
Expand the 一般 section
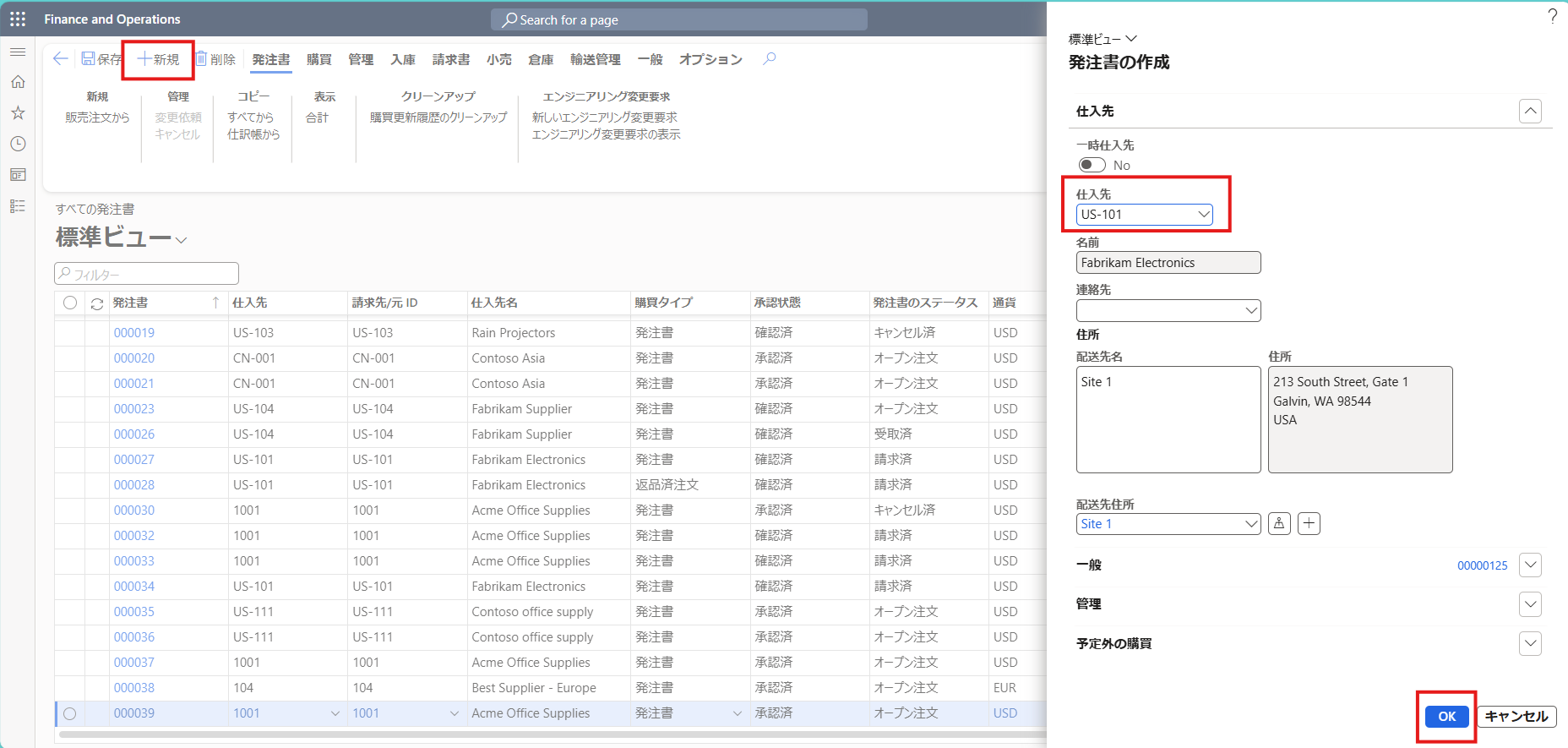point(1530,565)
